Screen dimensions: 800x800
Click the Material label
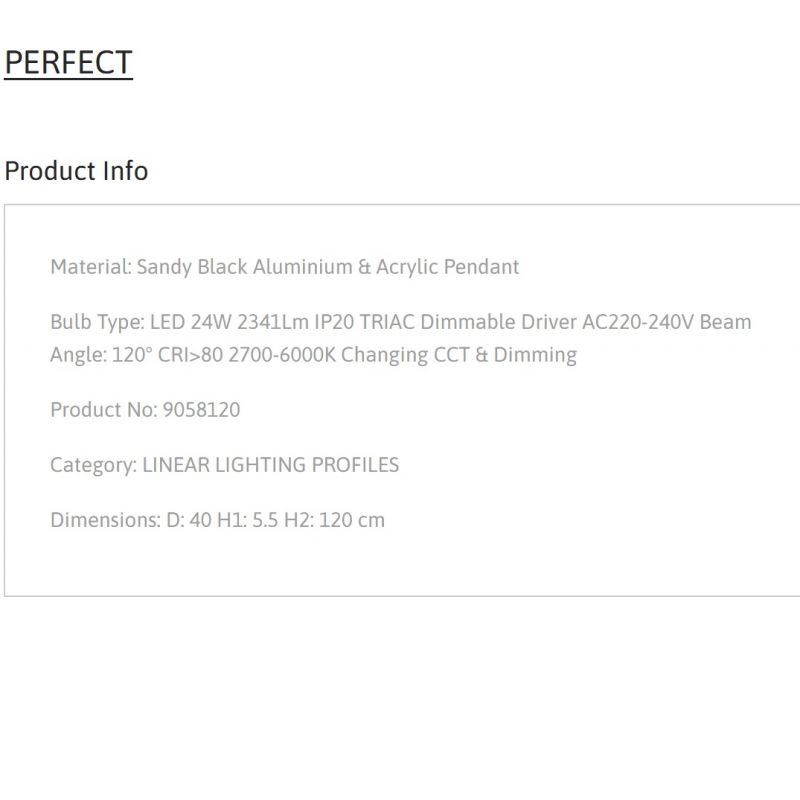point(91,267)
